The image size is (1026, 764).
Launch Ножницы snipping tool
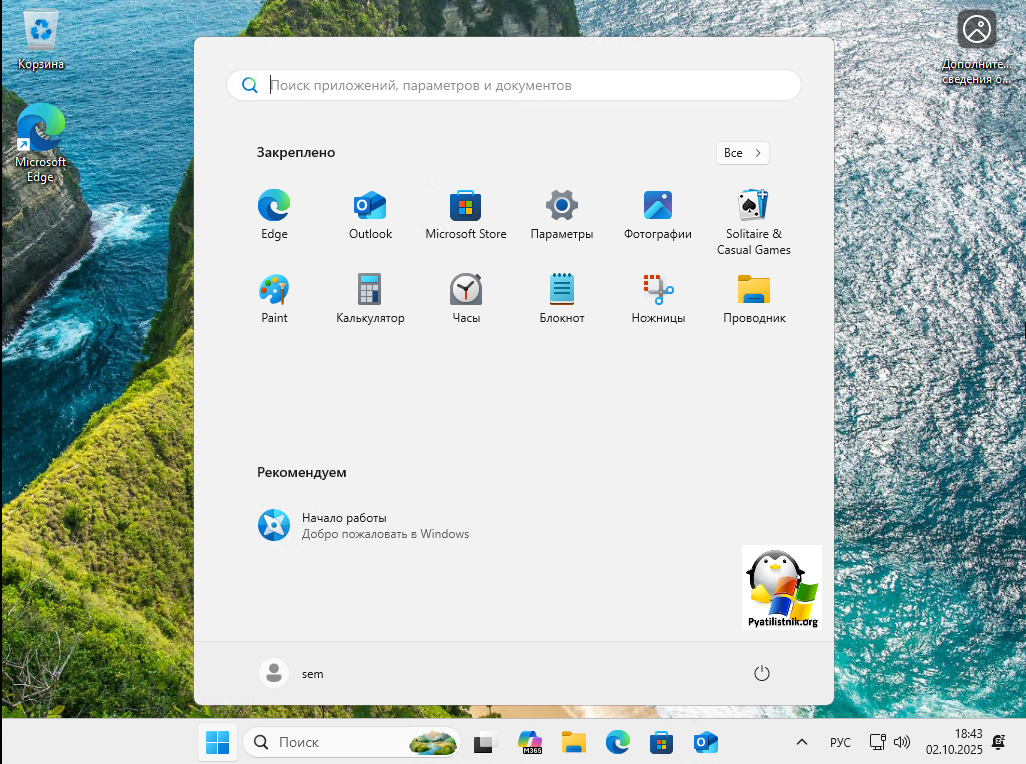[658, 290]
